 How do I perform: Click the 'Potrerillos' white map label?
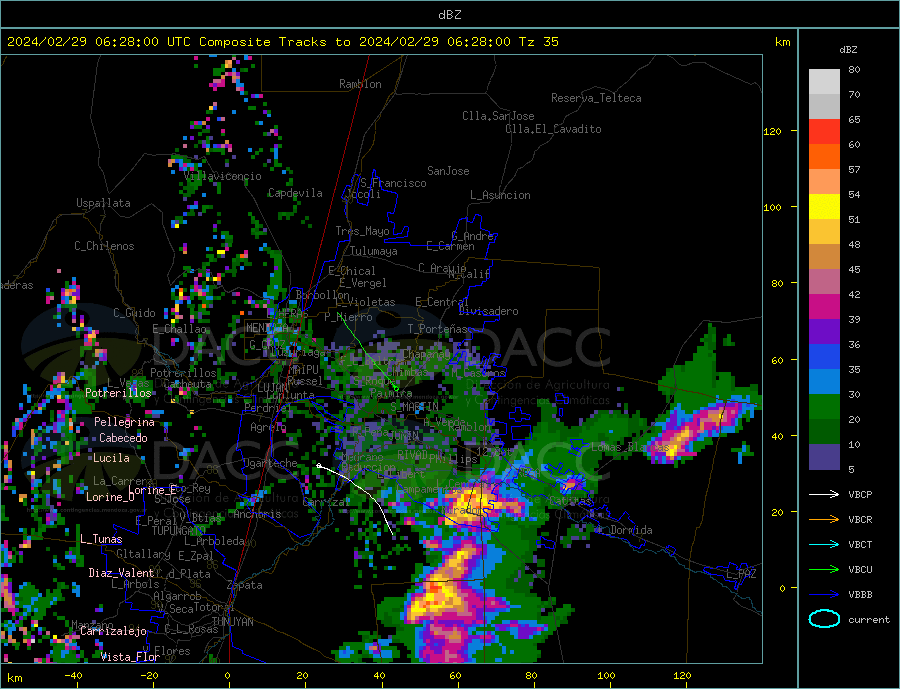click(118, 393)
